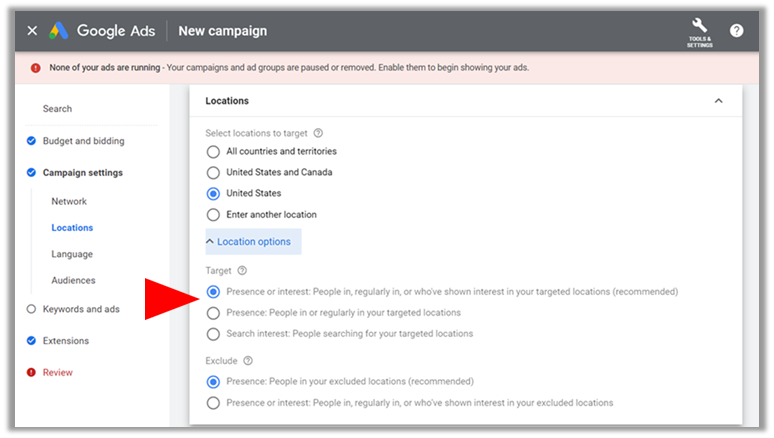Go to Language in sidebar navigation
The width and height of the screenshot is (774, 438).
(x=72, y=254)
